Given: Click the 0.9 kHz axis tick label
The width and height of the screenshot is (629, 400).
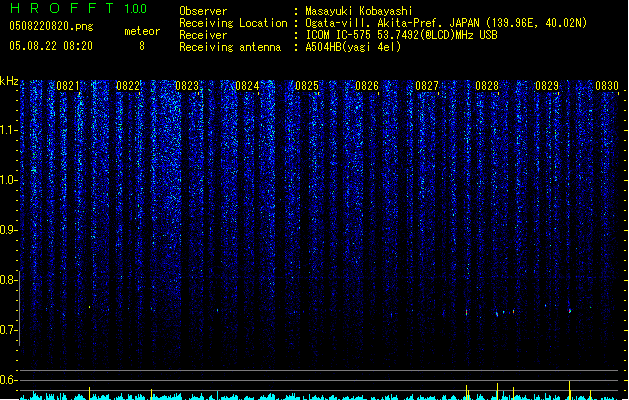Looking at the screenshot, I should (8, 230).
